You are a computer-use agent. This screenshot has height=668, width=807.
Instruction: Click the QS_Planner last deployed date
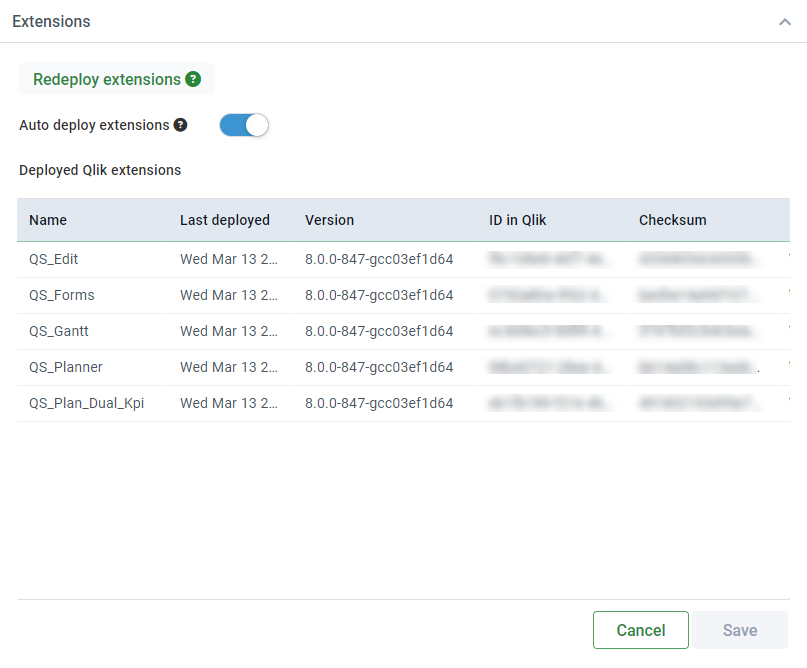tap(229, 367)
